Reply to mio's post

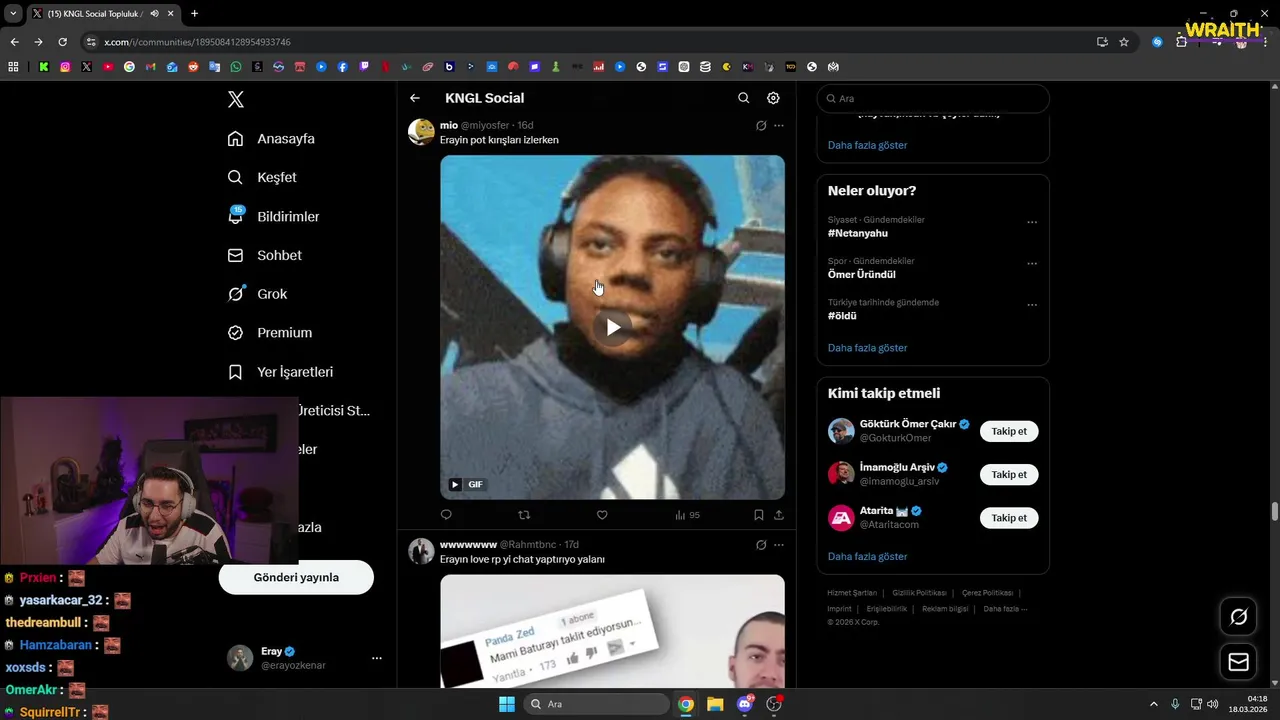tap(446, 515)
